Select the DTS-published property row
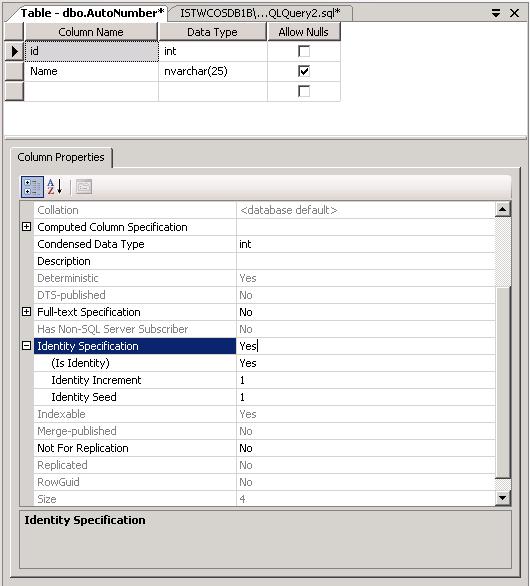 pos(135,295)
